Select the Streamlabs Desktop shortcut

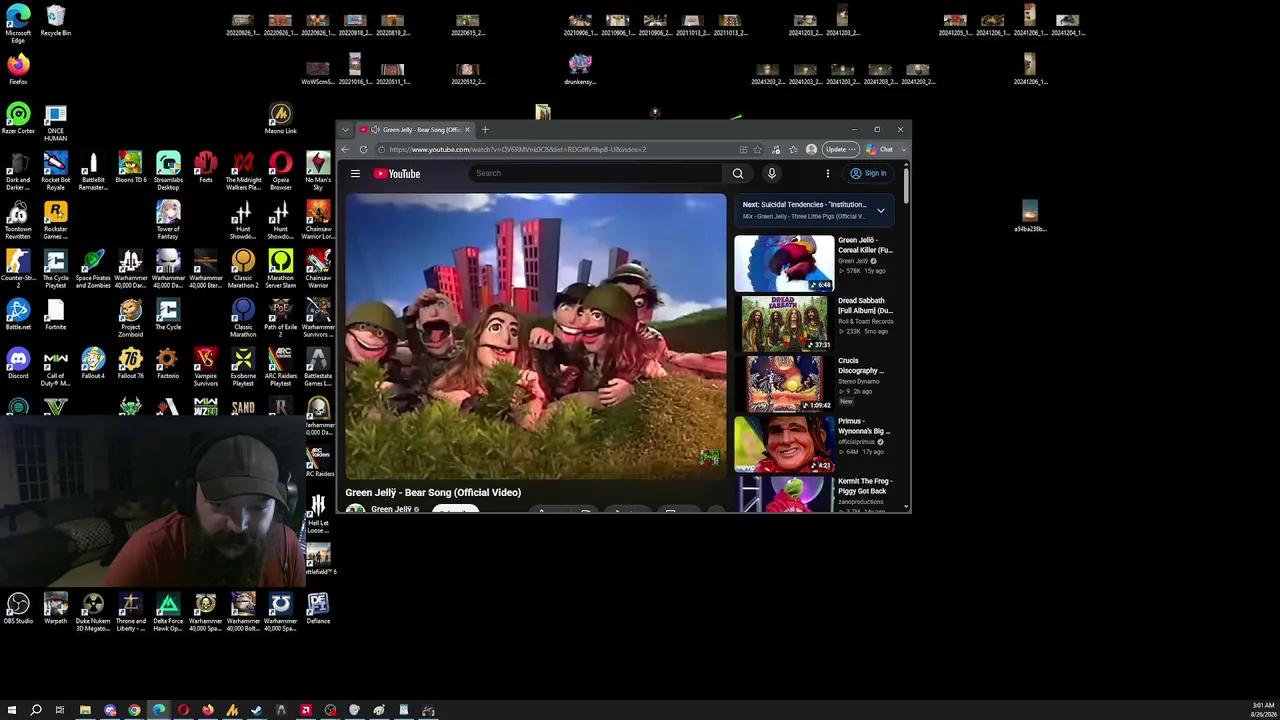(x=168, y=171)
